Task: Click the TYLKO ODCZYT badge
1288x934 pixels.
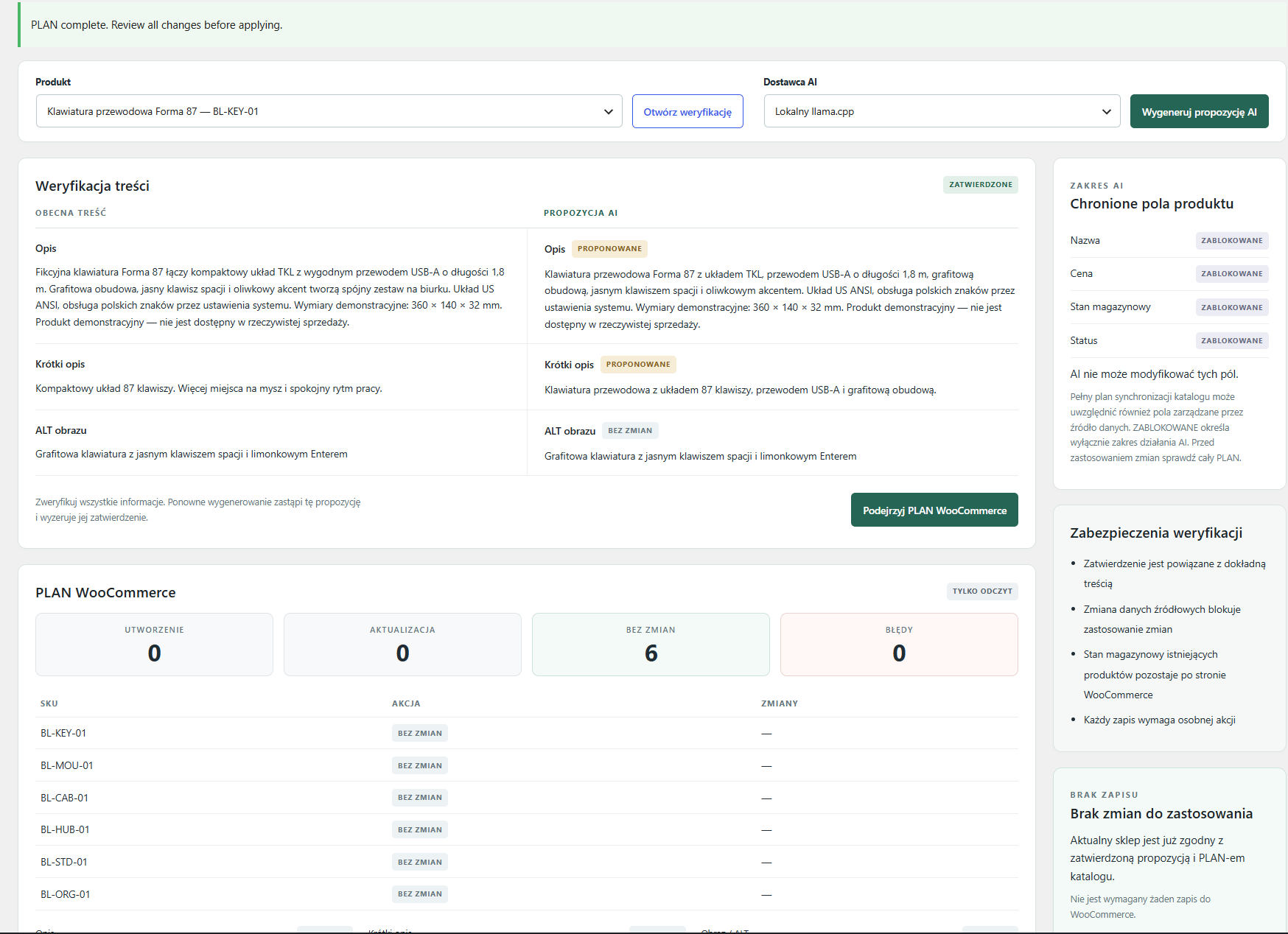Action: (x=981, y=591)
